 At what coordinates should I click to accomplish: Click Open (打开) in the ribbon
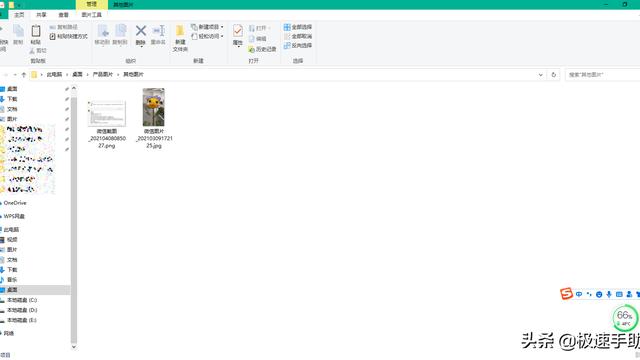click(260, 28)
